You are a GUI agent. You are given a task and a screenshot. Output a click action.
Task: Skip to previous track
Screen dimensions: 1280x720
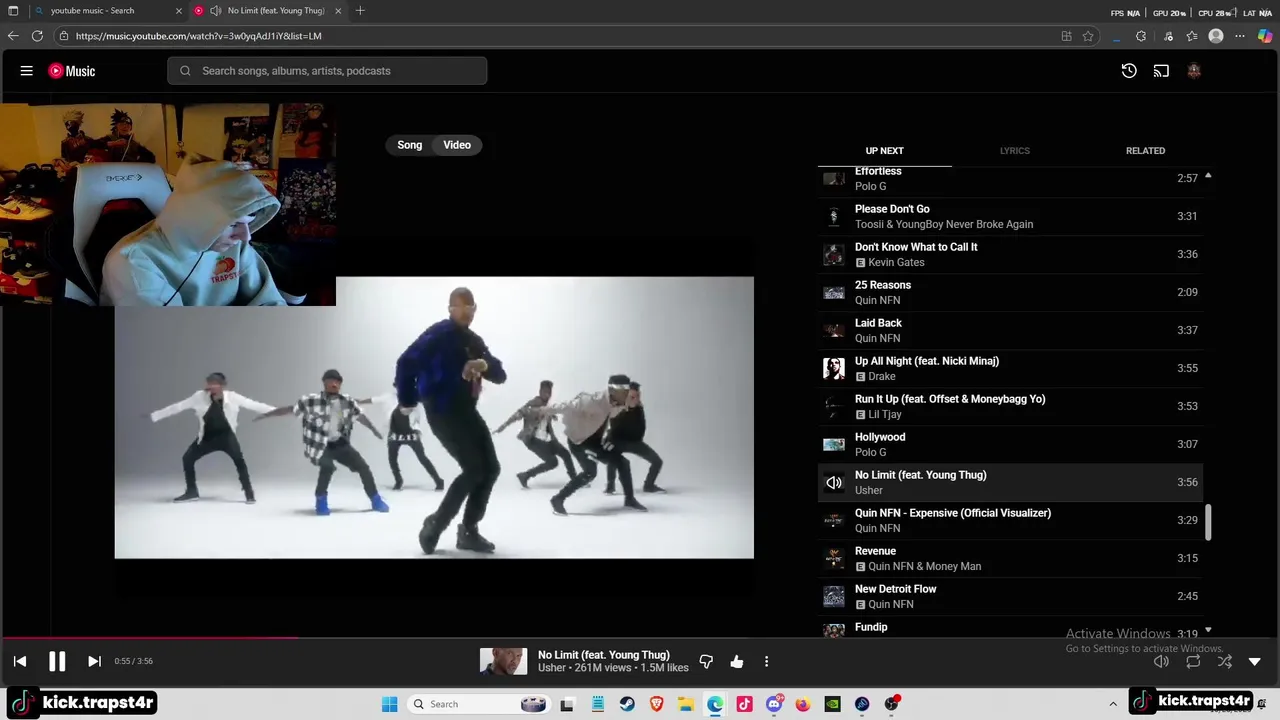point(20,661)
